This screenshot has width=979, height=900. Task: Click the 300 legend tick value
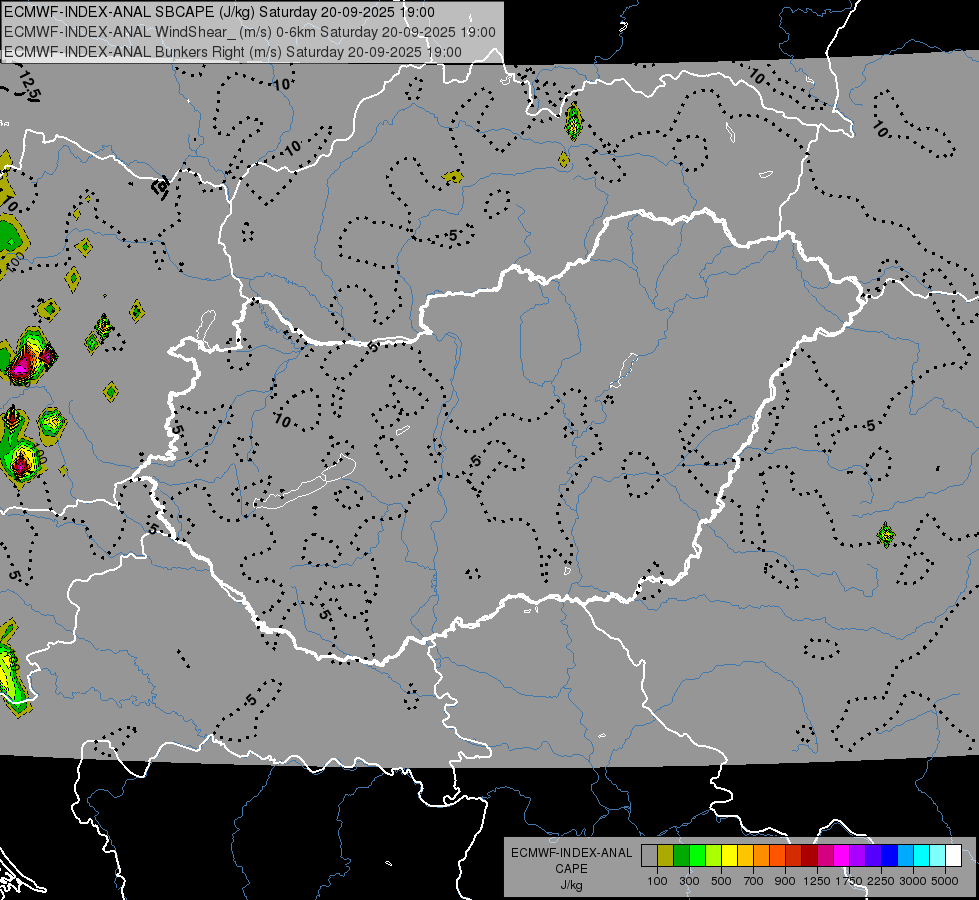(689, 881)
